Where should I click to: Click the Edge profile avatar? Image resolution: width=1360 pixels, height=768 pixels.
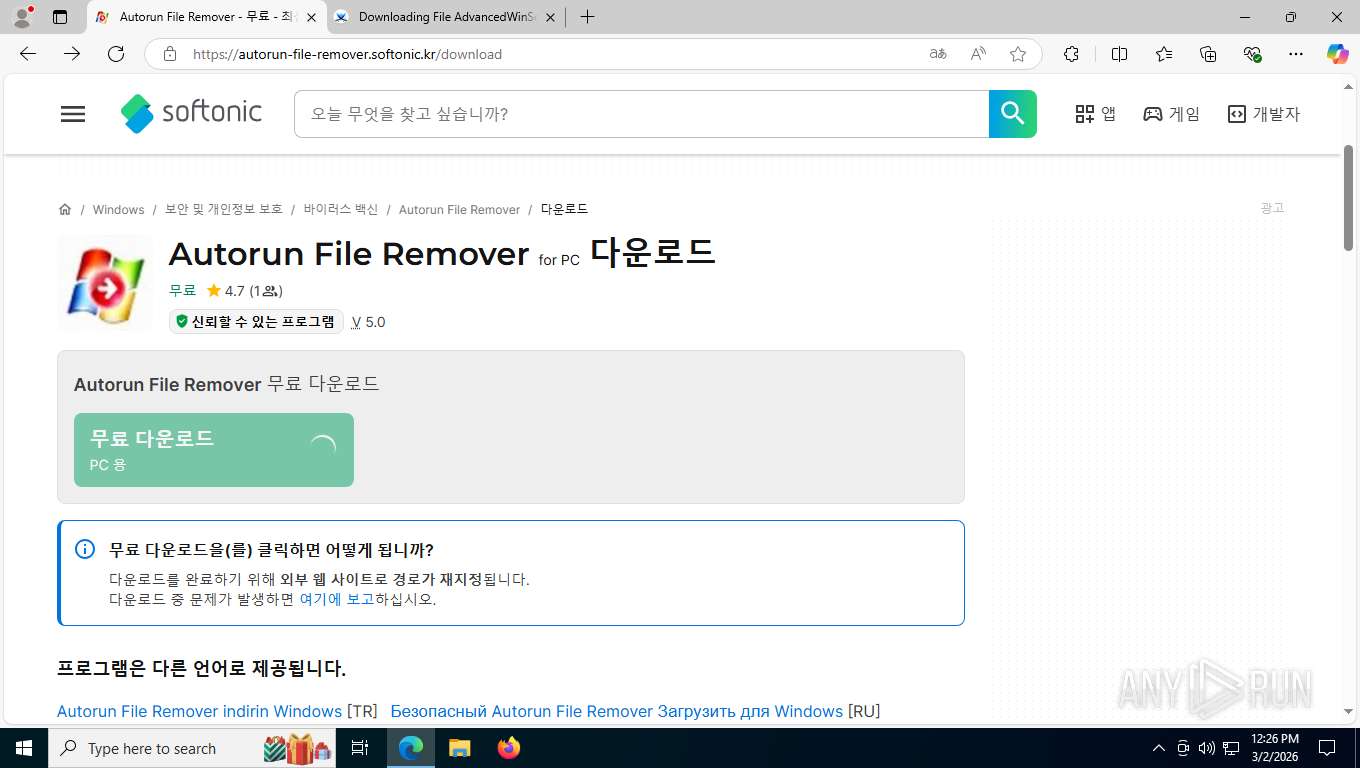[22, 17]
